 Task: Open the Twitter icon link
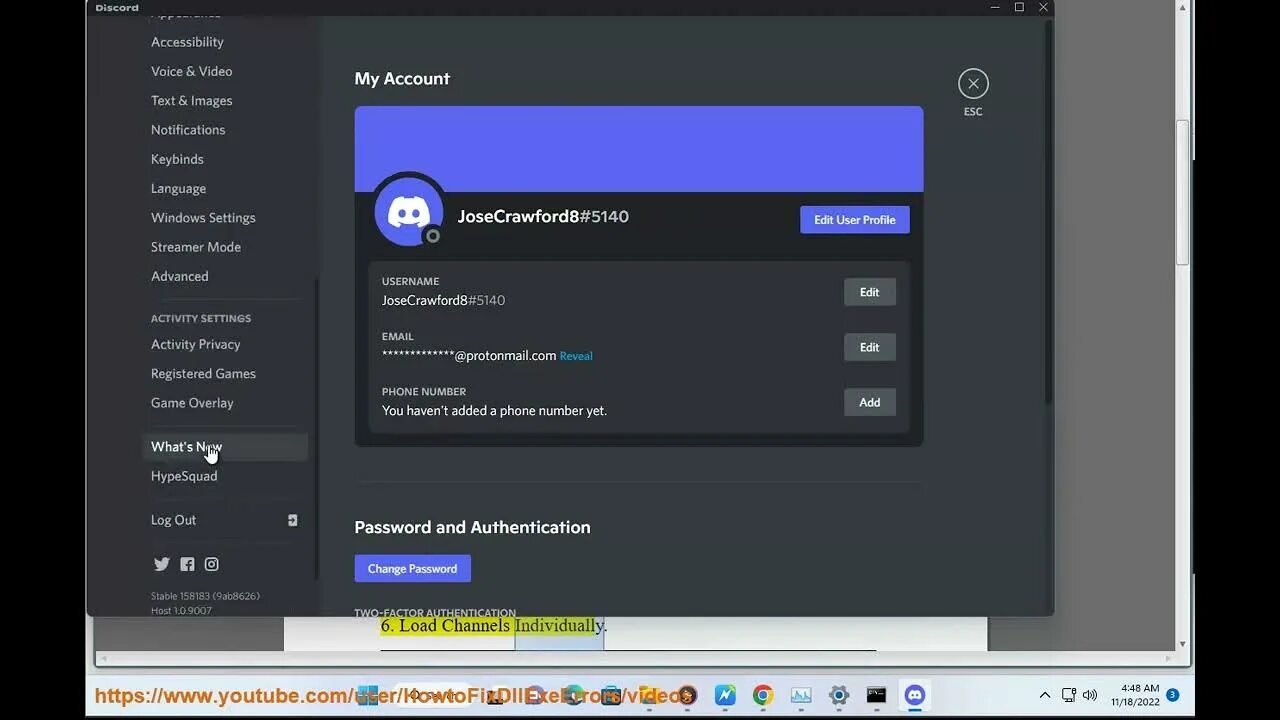point(162,564)
